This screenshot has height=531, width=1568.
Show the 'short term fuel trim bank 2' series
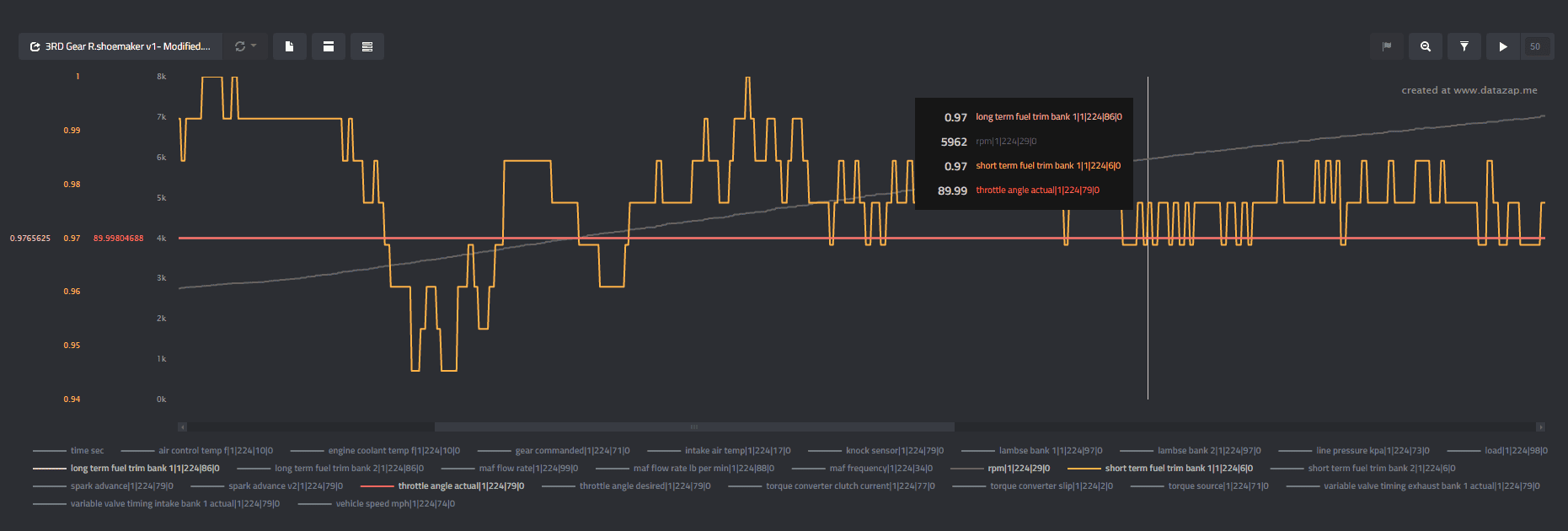[1363, 469]
